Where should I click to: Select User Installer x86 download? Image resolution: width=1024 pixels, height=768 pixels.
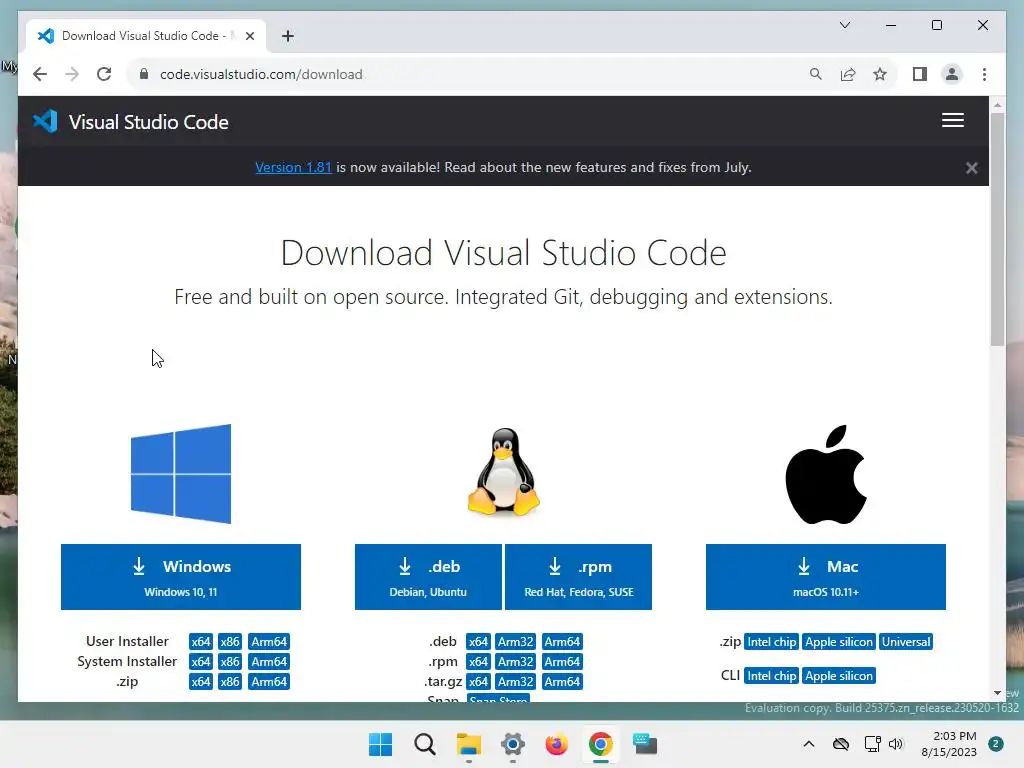[230, 641]
